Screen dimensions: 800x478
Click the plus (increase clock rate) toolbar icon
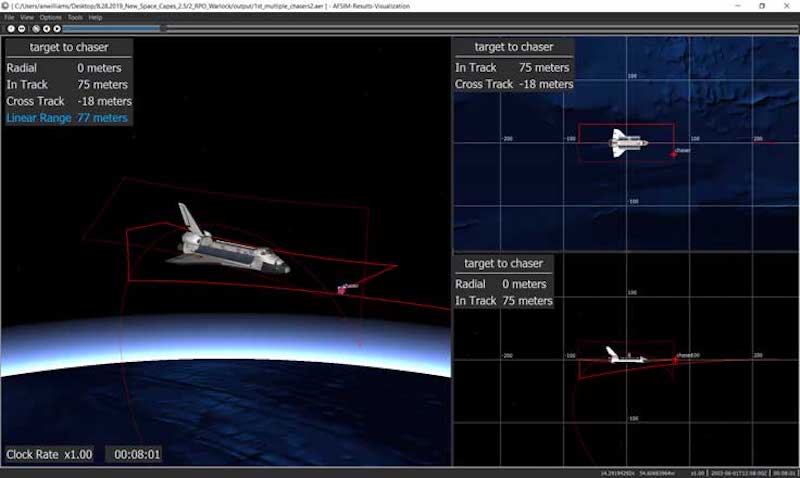10,28
